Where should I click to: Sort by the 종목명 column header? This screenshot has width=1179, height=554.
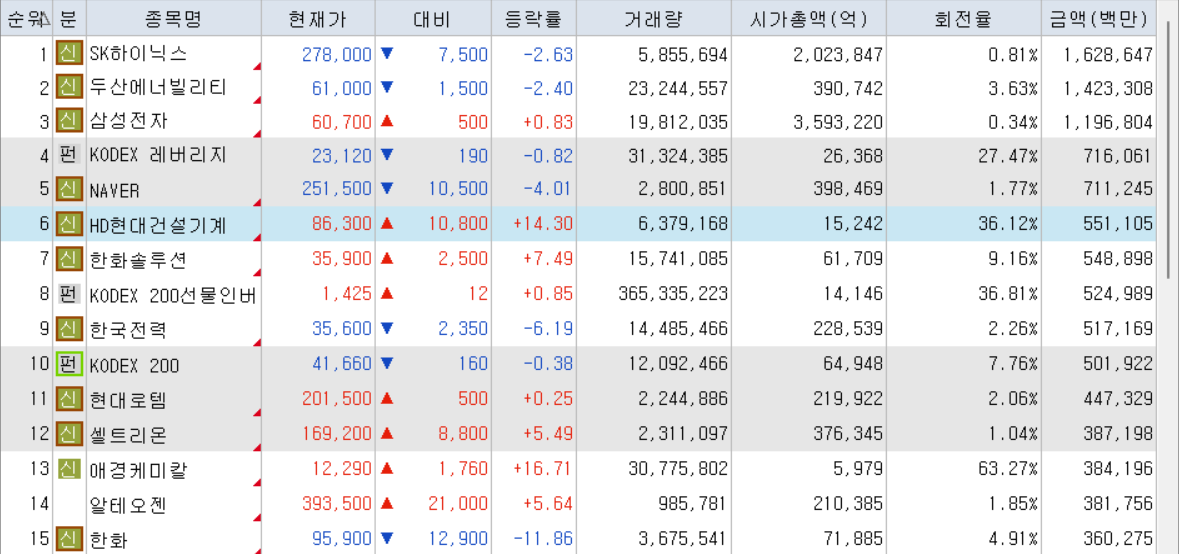tap(174, 18)
